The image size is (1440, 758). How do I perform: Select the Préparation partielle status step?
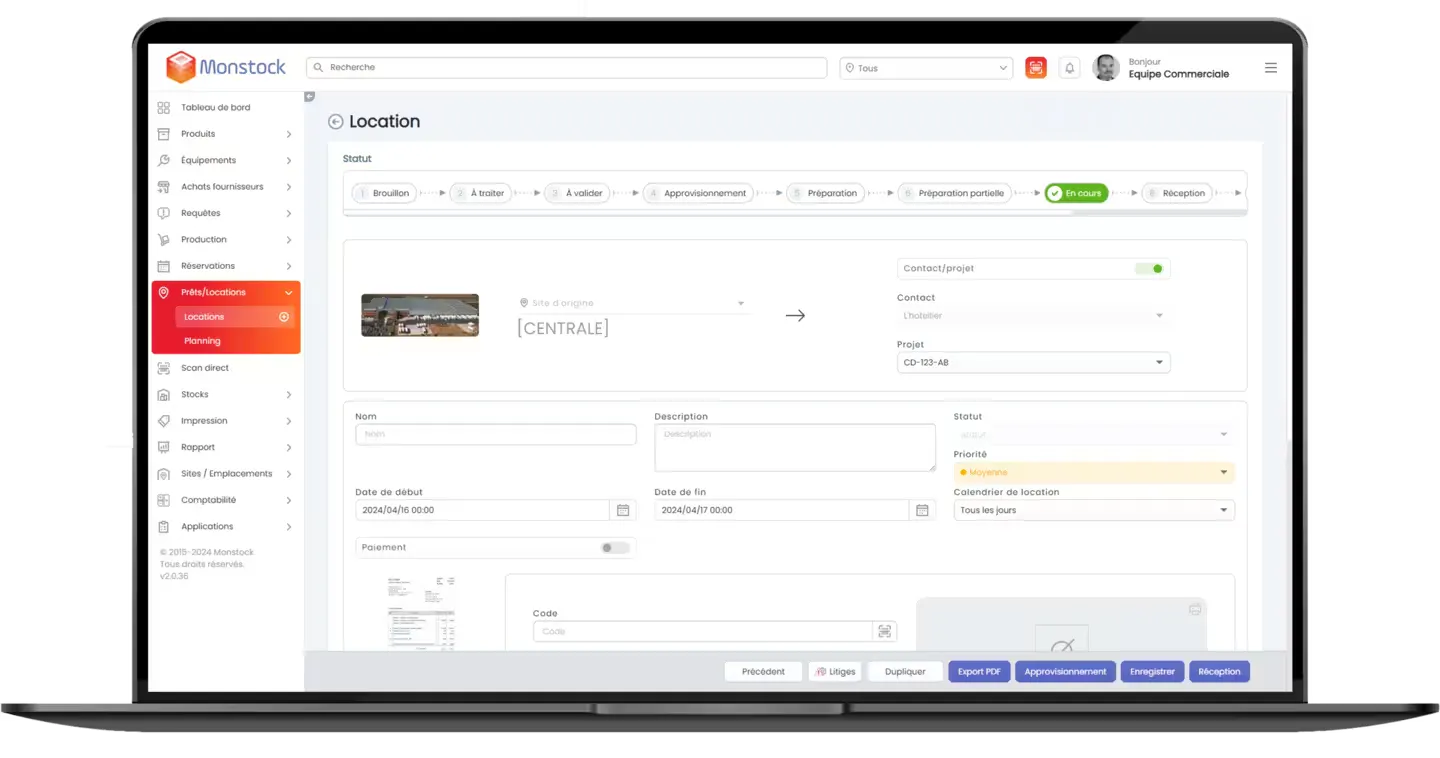(x=955, y=193)
